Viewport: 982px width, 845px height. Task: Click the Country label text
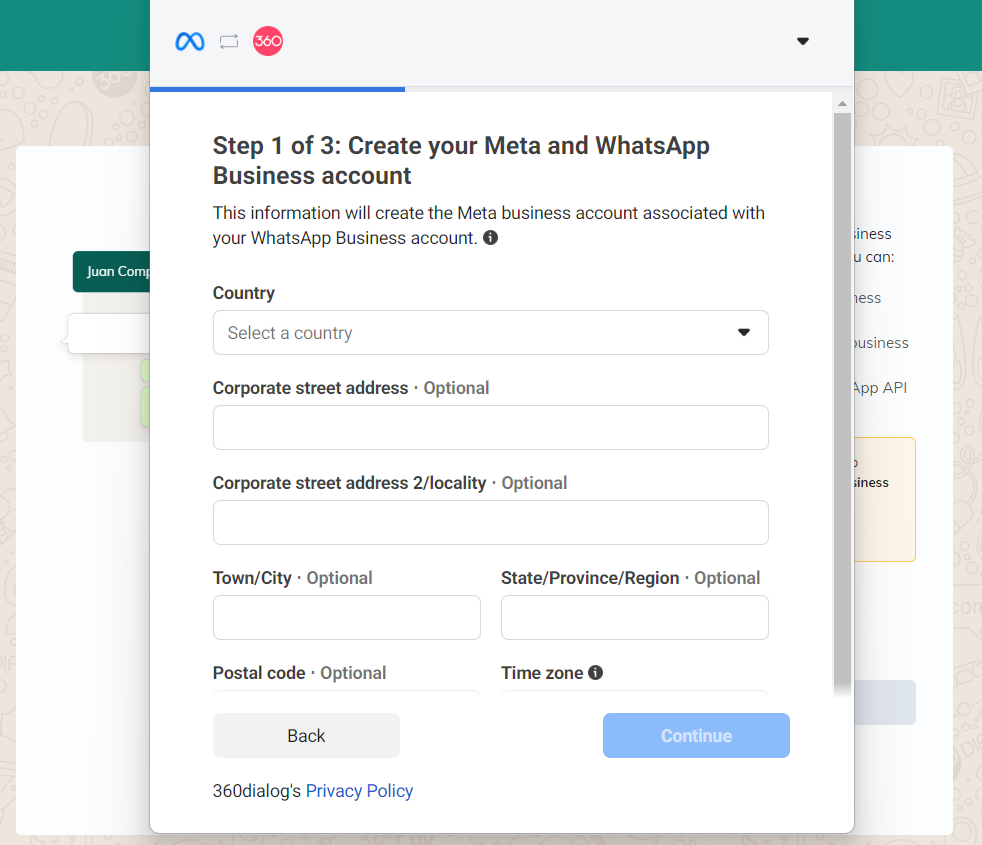click(x=244, y=293)
